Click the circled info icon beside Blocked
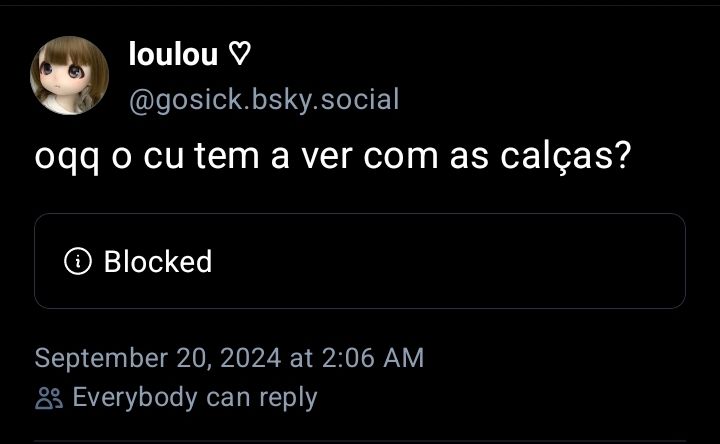Screen dimensions: 720x444 click(x=78, y=261)
